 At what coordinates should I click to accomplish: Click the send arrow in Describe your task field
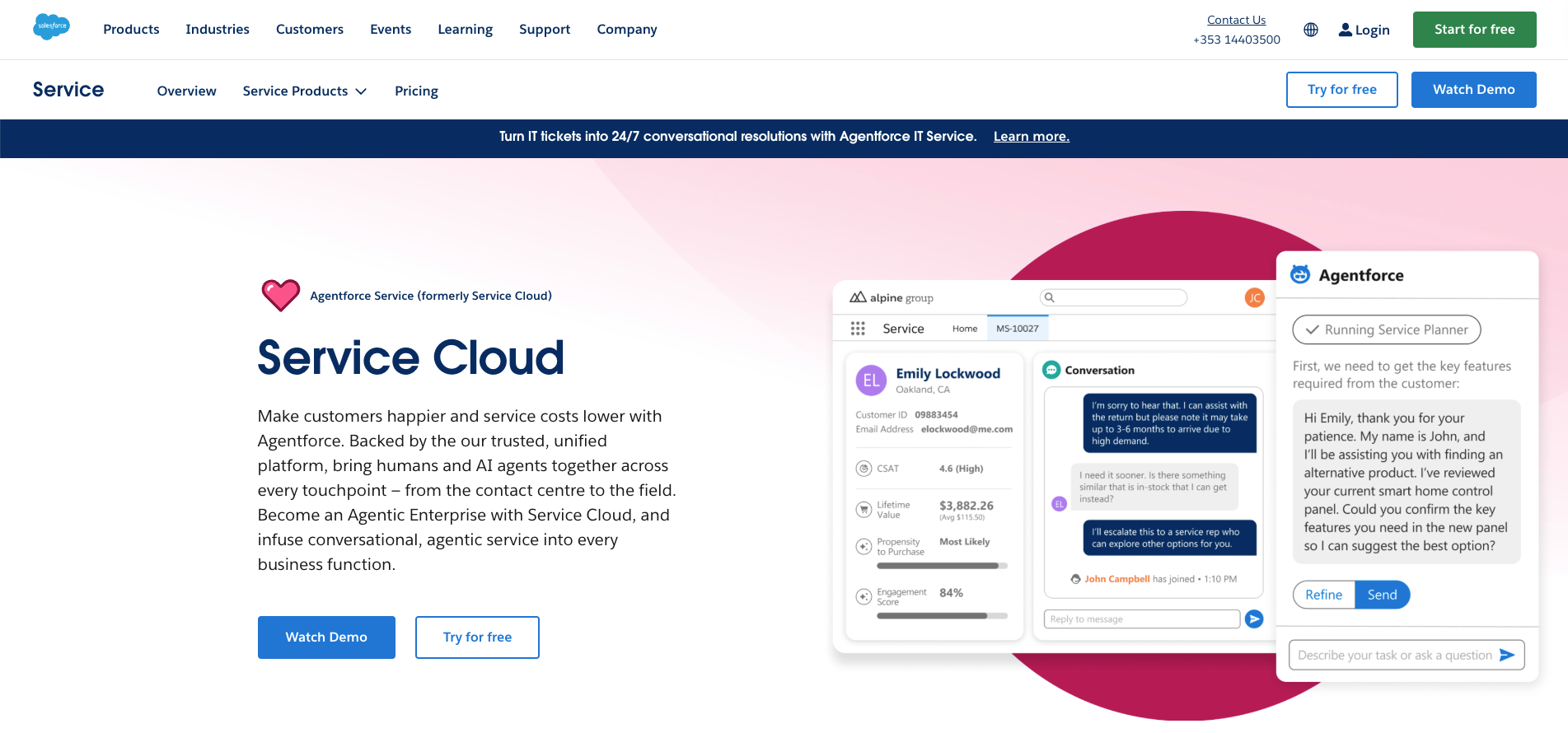[1507, 655]
